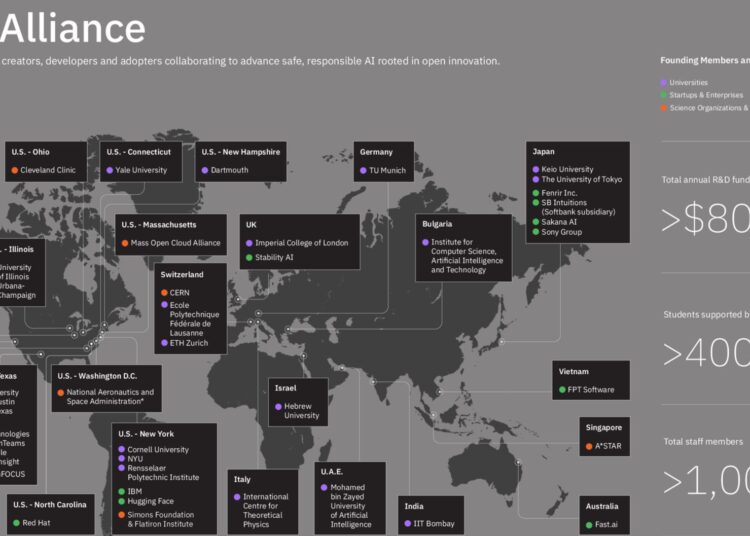Select the "Total annual R&D" funding label
The width and height of the screenshot is (750, 536).
pyautogui.click(x=706, y=180)
